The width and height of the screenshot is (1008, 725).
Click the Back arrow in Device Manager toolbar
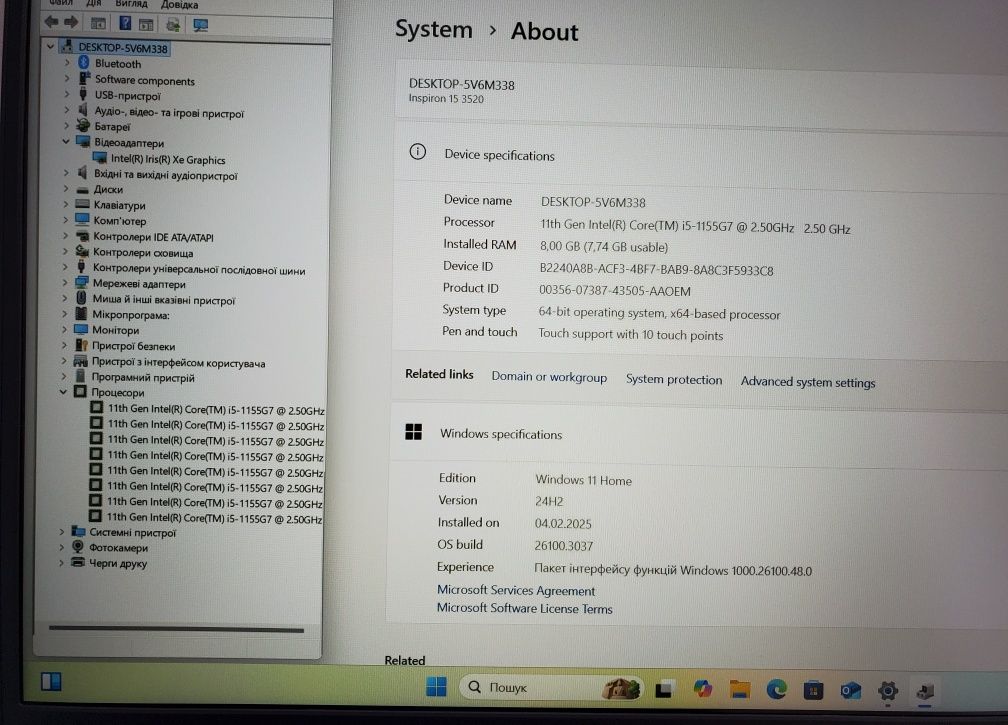tap(51, 22)
